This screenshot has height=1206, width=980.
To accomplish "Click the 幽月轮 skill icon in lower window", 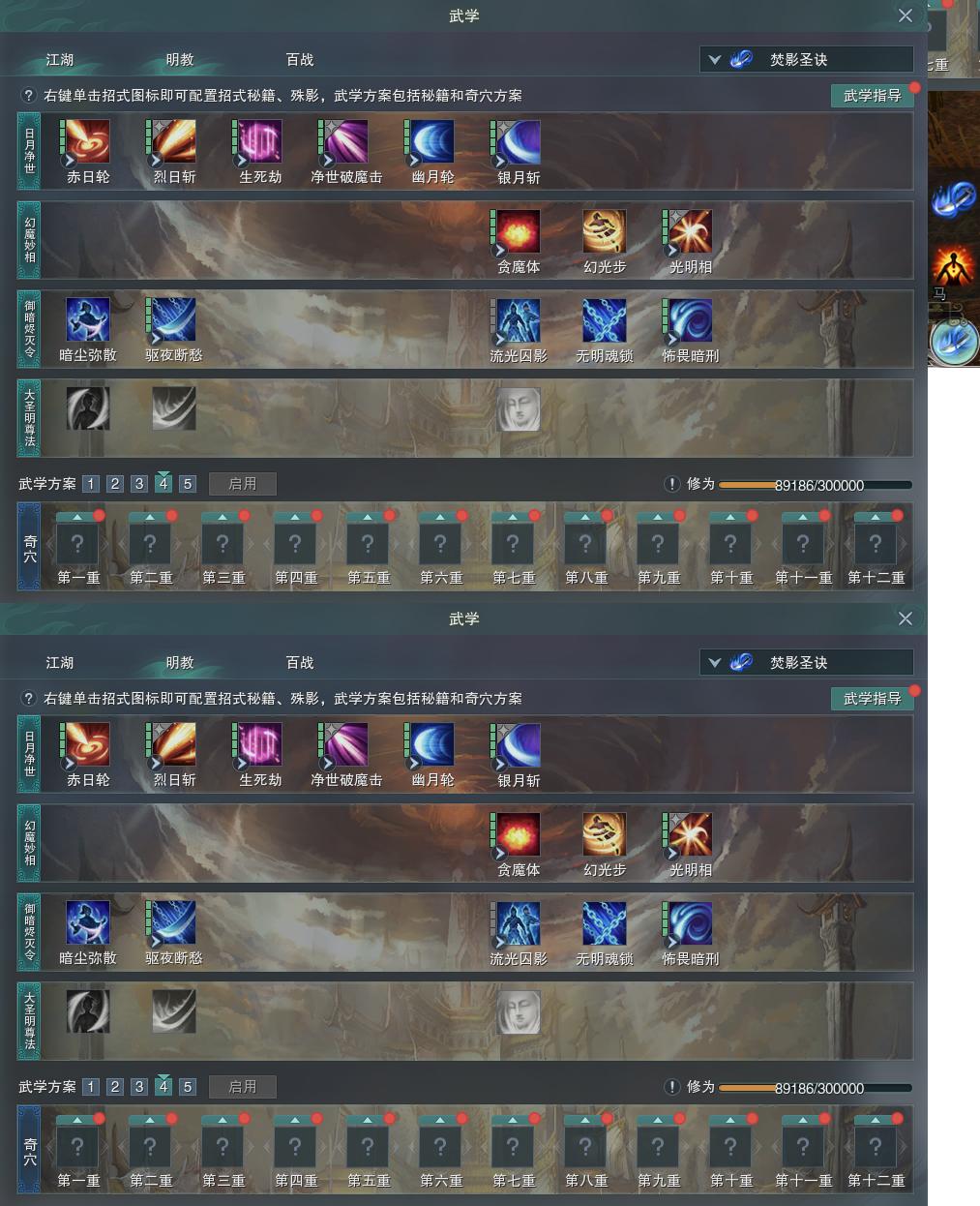I will (x=432, y=746).
